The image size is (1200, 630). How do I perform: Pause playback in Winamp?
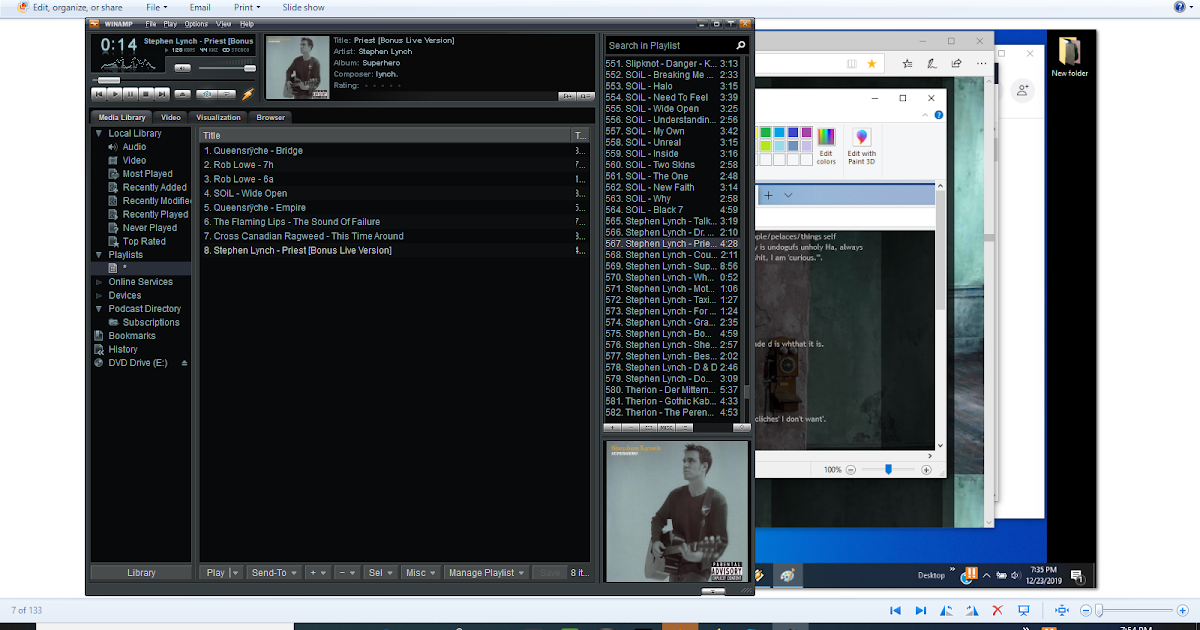click(129, 94)
